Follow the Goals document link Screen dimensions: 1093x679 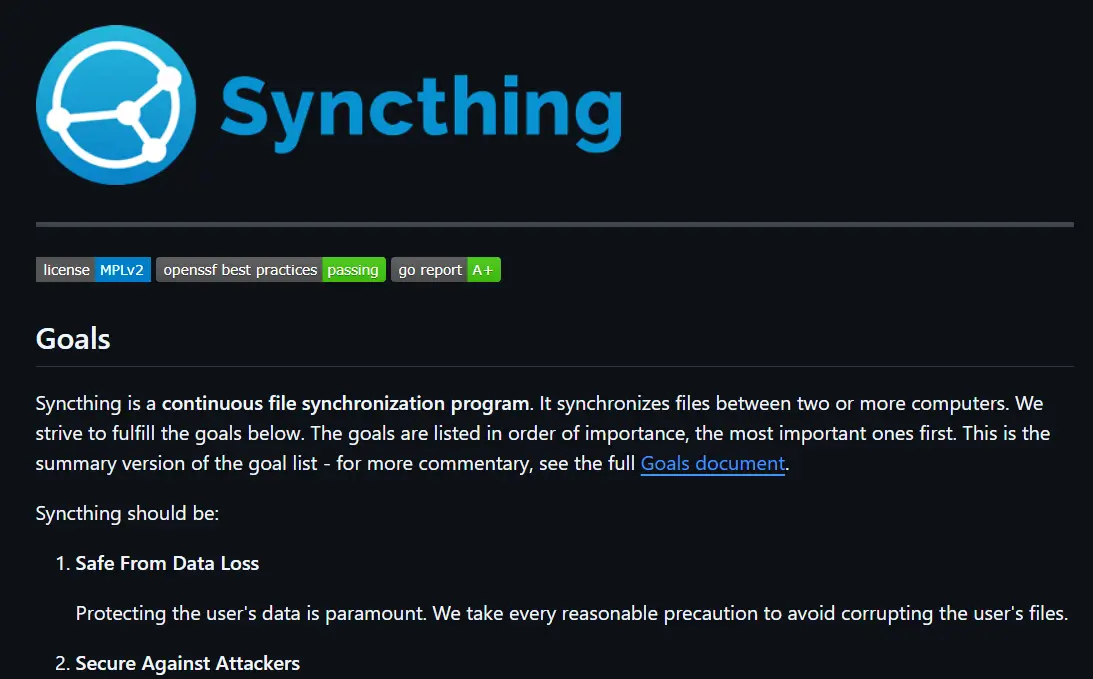coord(712,464)
